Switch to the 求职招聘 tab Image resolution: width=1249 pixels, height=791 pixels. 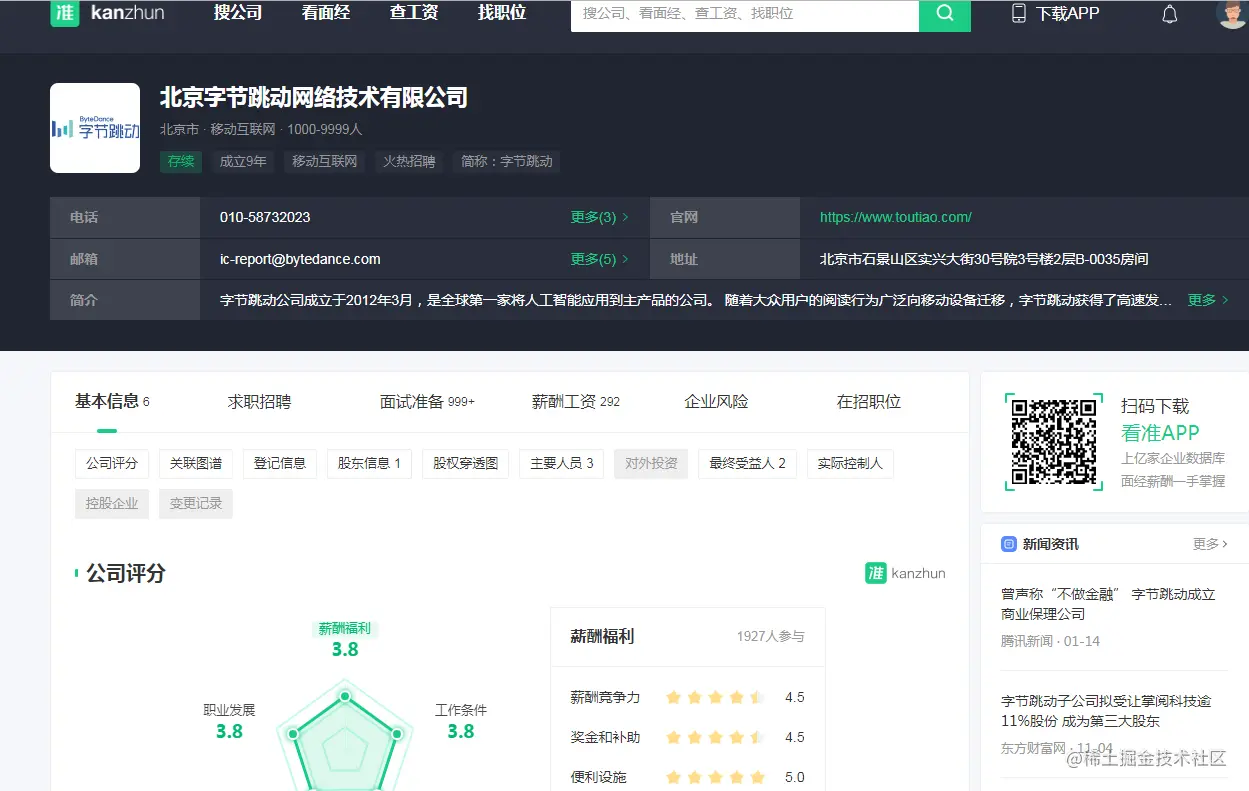[260, 402]
